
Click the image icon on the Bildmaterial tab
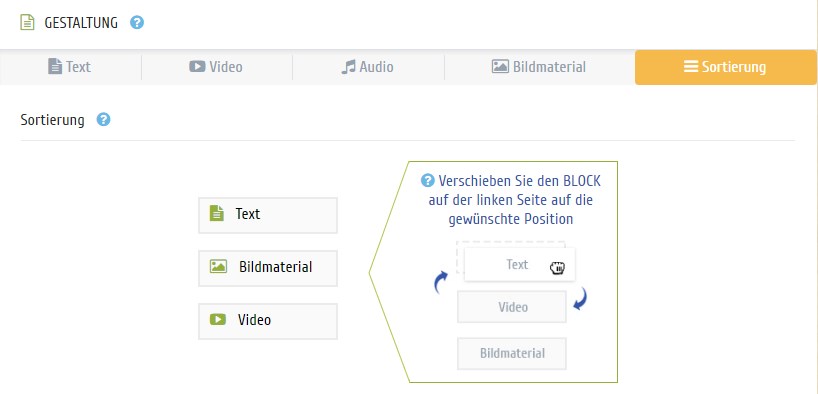500,66
